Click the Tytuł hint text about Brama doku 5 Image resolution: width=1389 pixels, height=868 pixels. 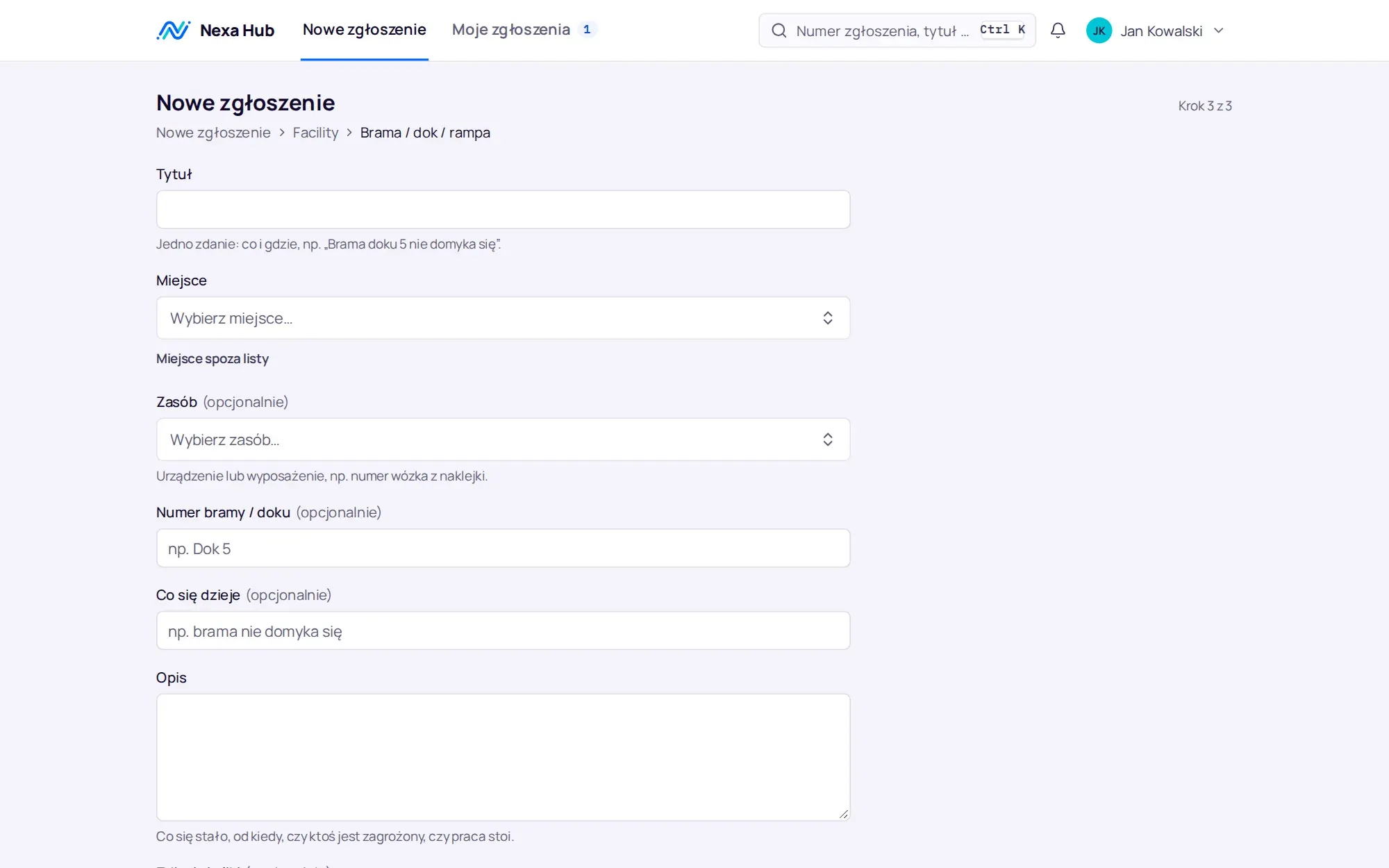click(x=328, y=244)
